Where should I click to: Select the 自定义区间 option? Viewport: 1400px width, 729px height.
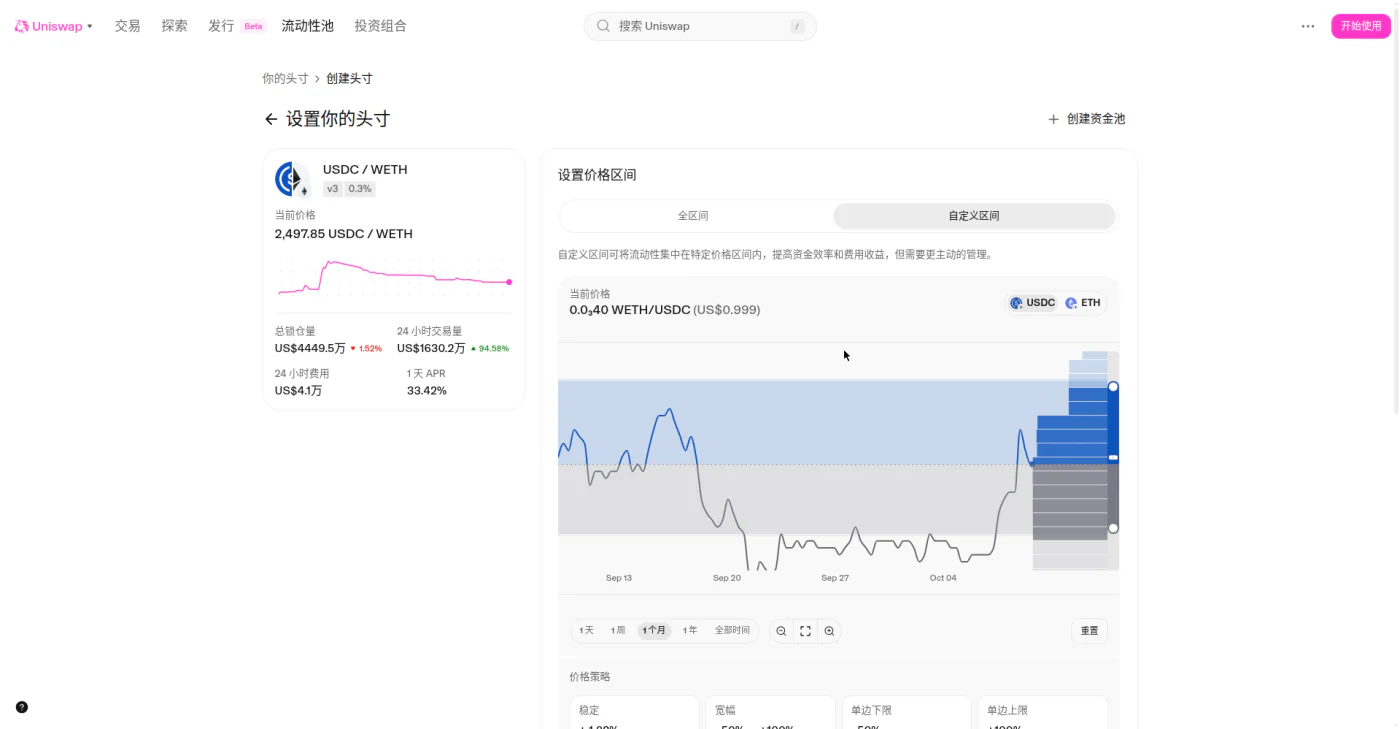coord(974,216)
